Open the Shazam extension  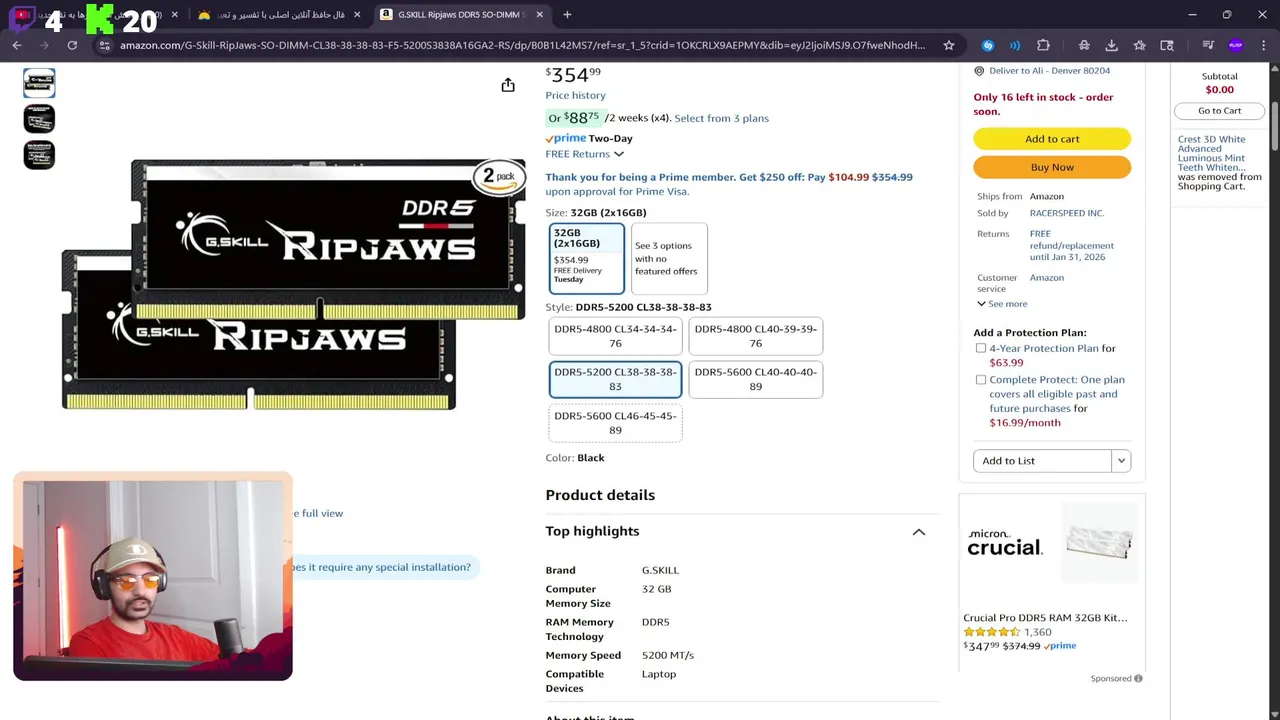(x=988, y=45)
